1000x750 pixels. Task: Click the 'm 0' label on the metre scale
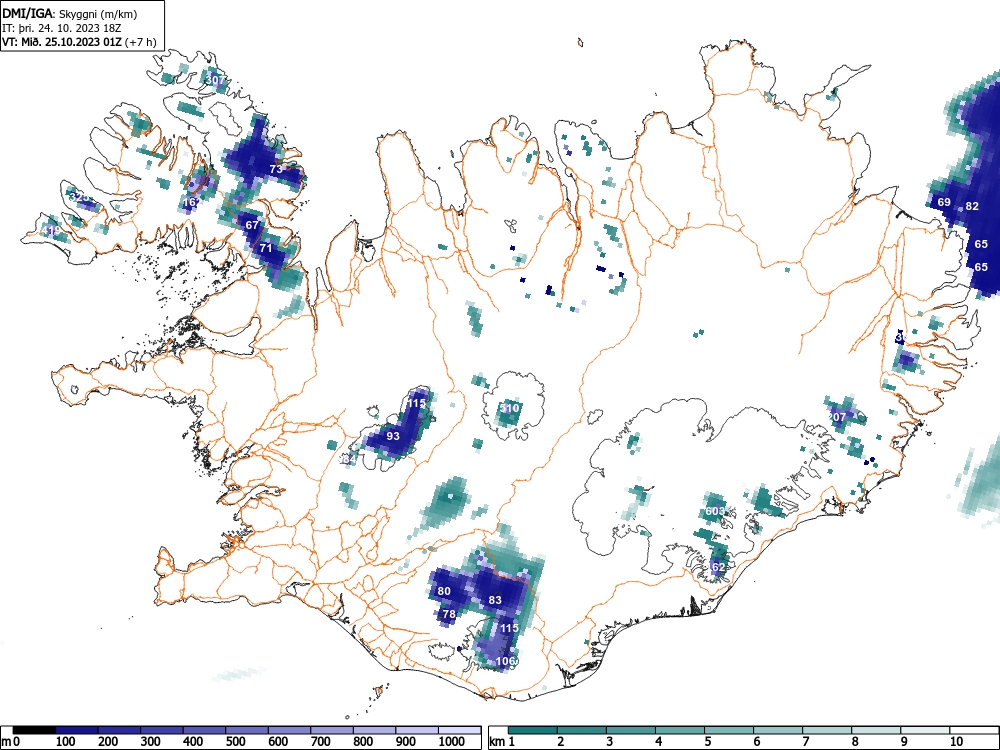11,741
